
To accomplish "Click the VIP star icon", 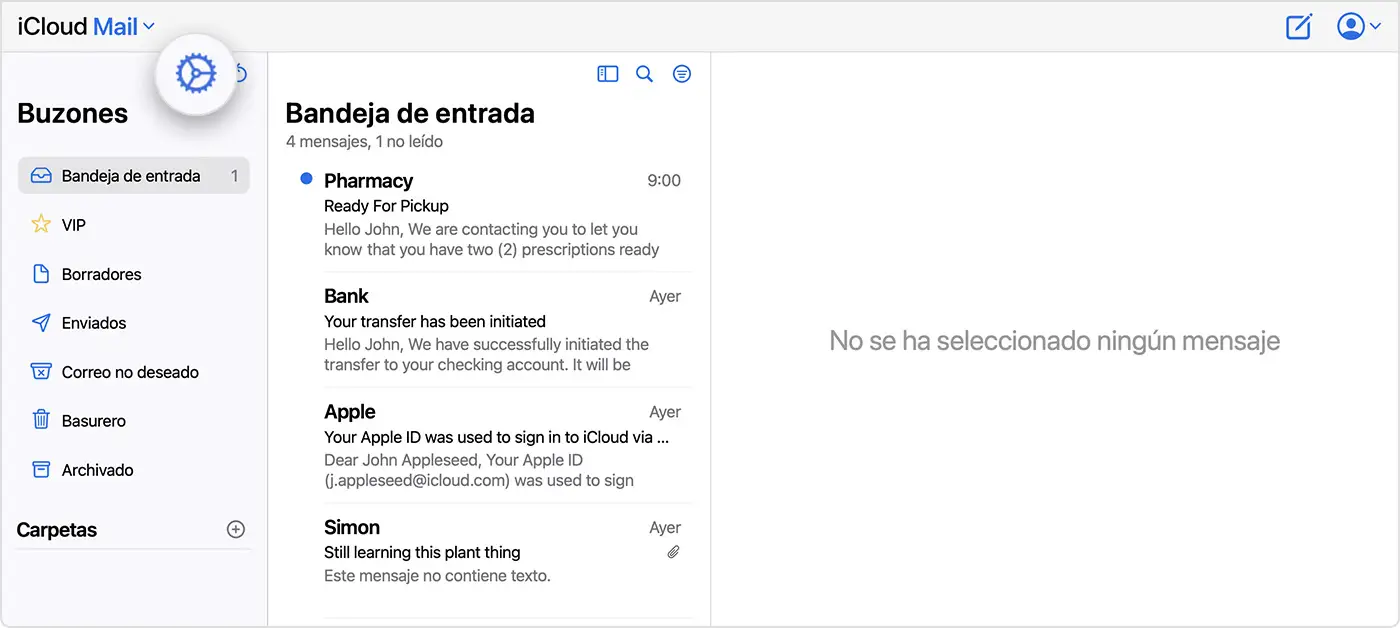I will 41,224.
